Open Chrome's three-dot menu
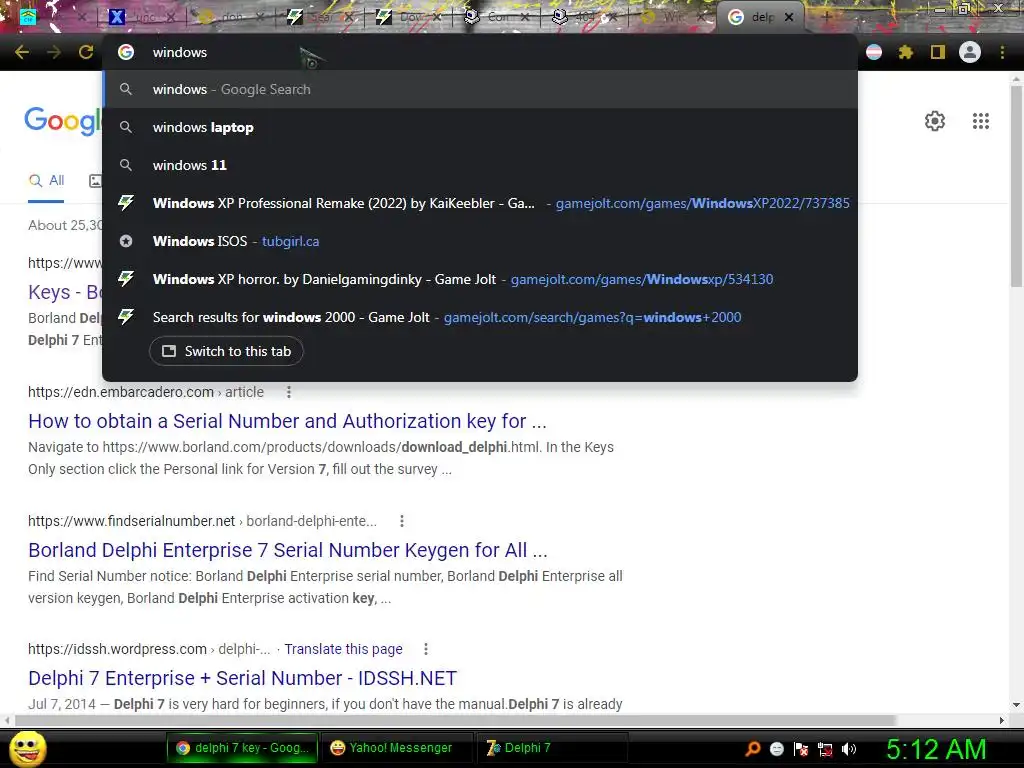This screenshot has width=1024, height=768. (x=1002, y=52)
